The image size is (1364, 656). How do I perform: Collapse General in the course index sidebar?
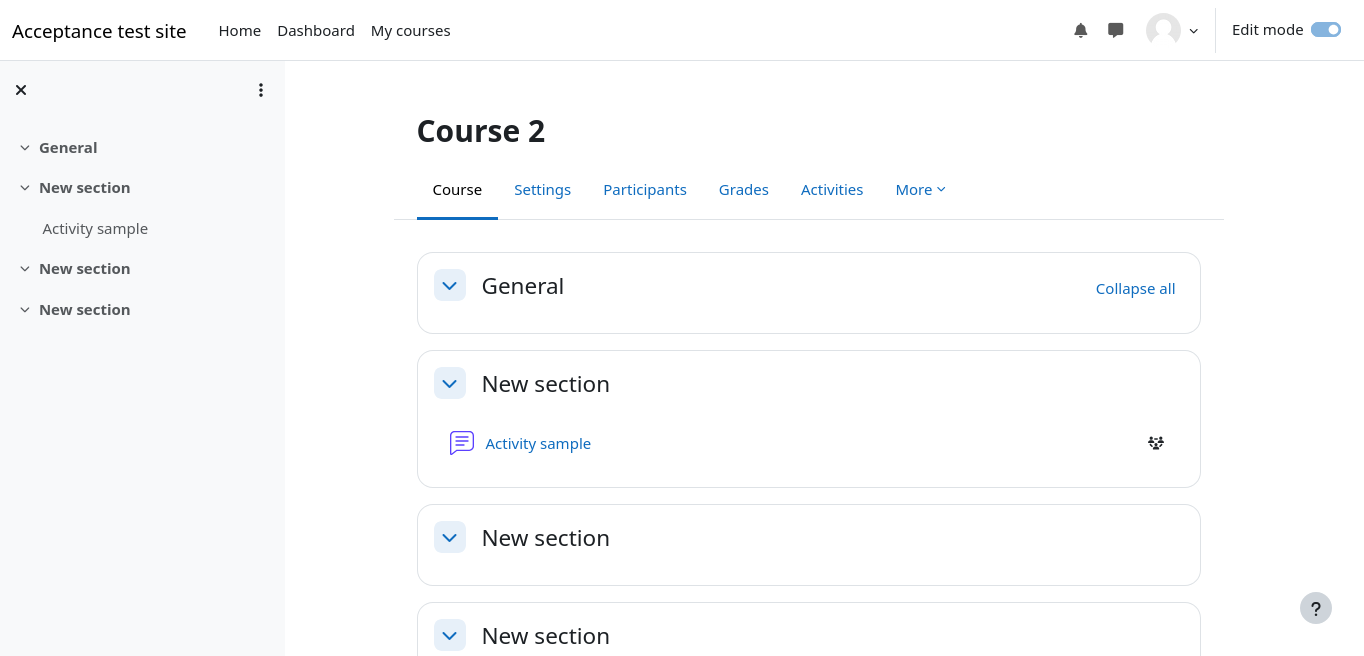click(25, 148)
